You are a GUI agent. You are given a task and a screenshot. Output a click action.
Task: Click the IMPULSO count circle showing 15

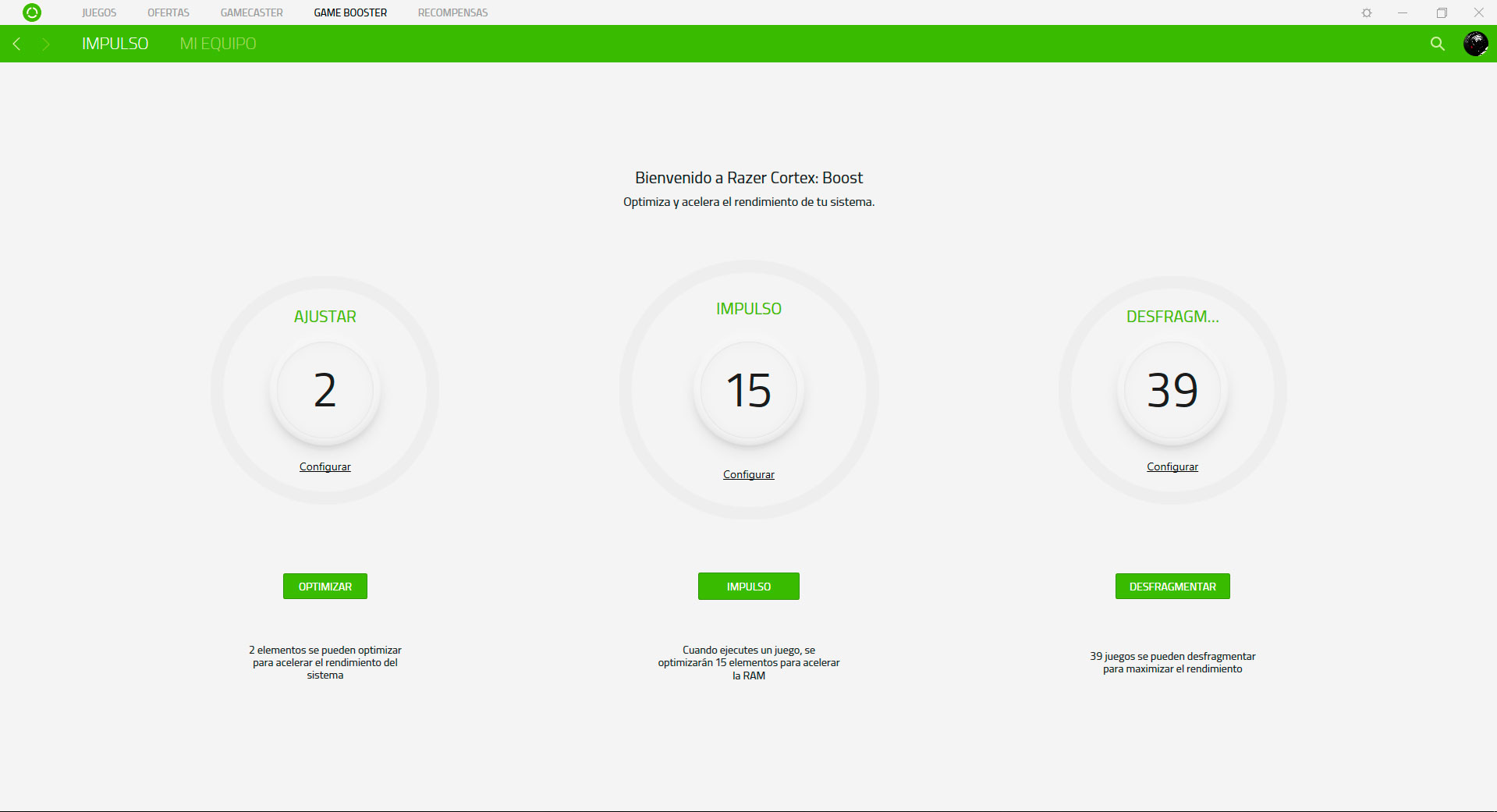pos(749,390)
